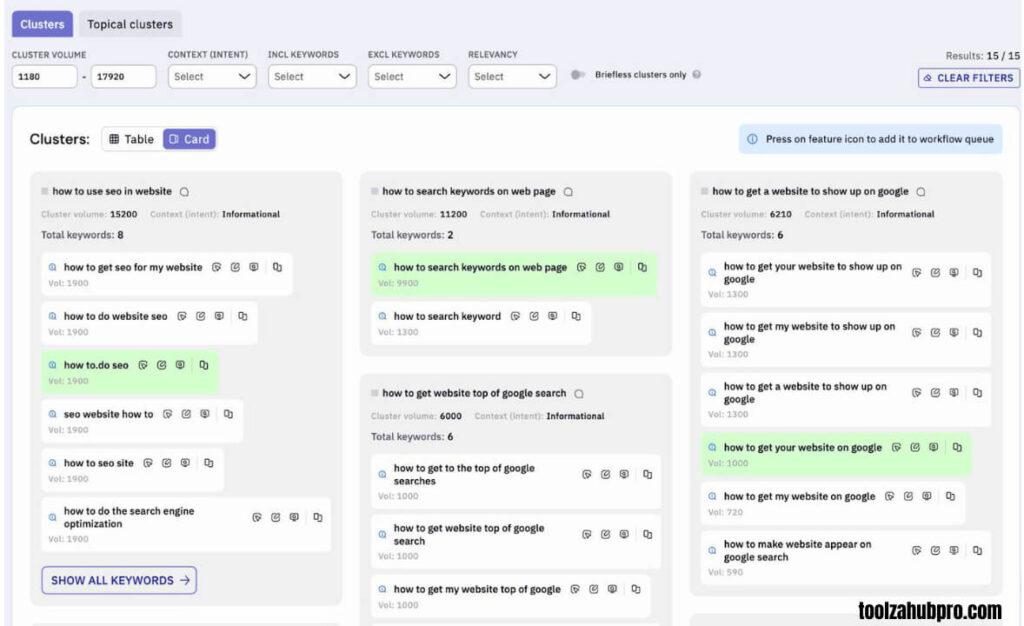Click cluster volume value 15200

coord(123,214)
